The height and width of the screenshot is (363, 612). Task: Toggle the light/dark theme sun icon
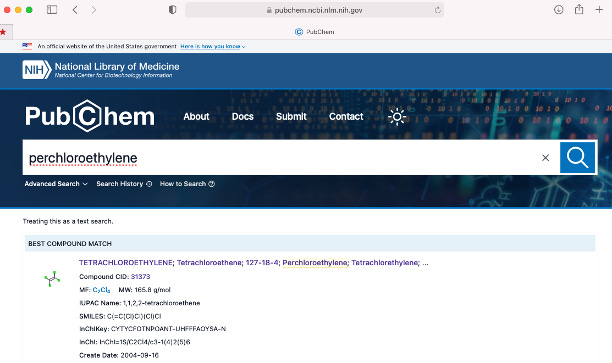coord(397,116)
